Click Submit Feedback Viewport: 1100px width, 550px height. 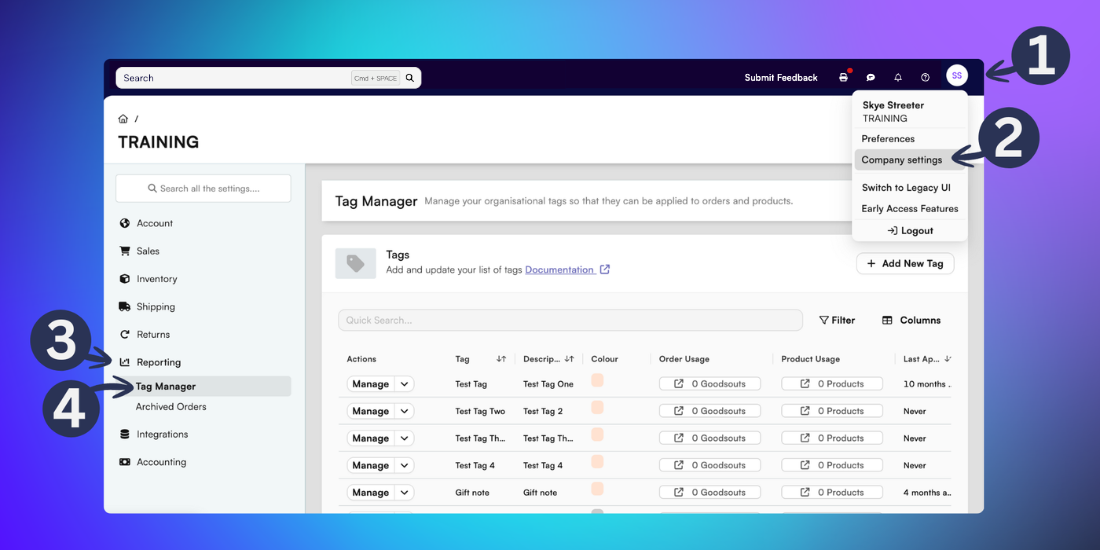pyautogui.click(x=781, y=78)
